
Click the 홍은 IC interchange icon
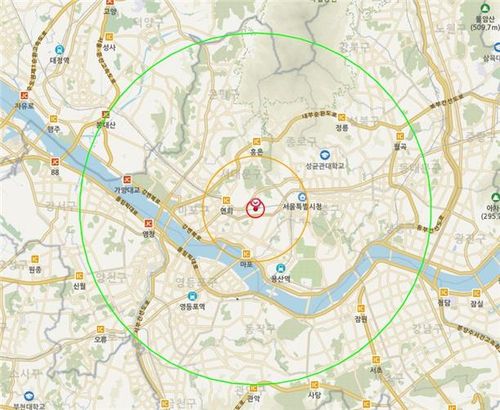click(x=256, y=141)
